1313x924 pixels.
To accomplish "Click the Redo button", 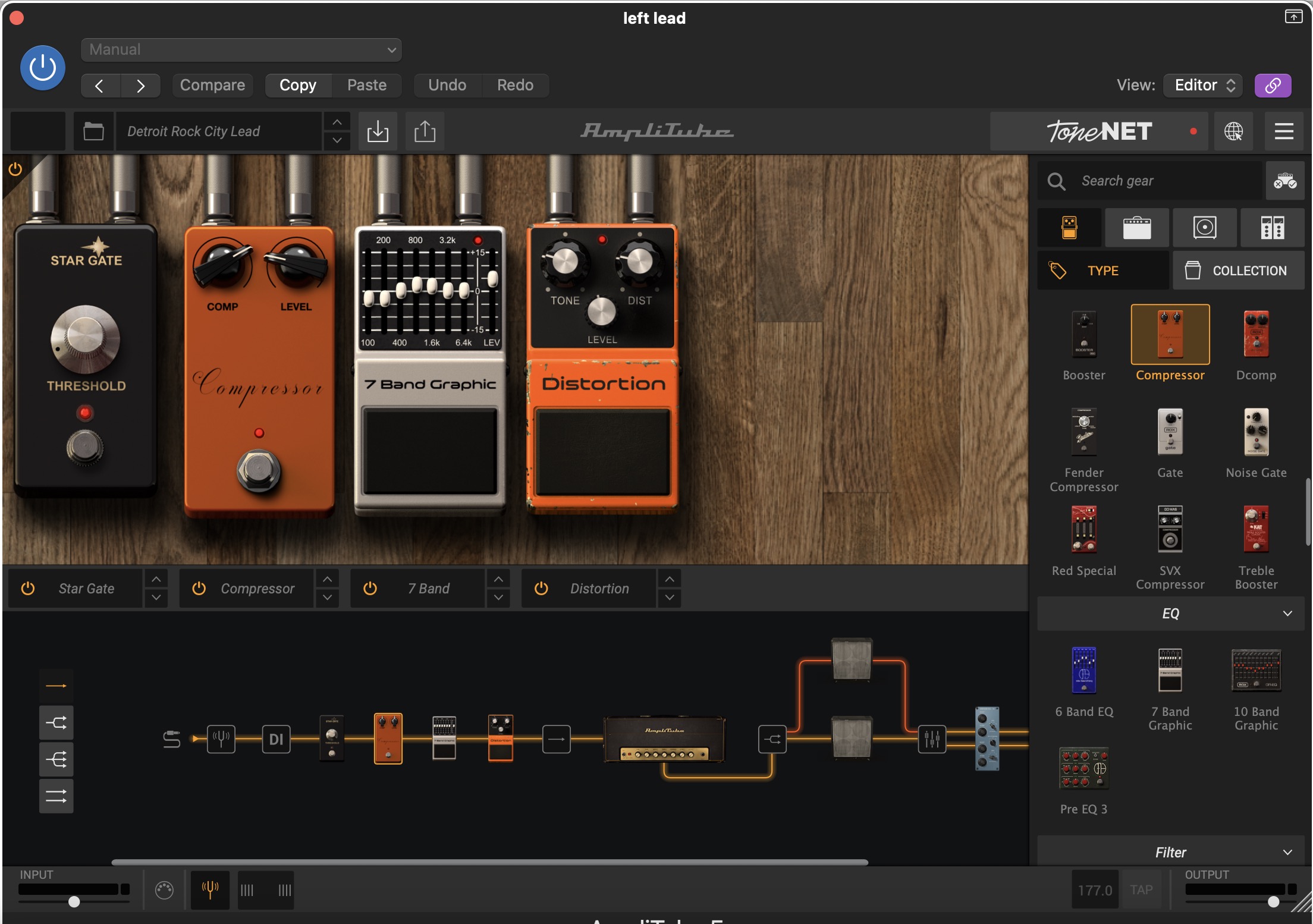I will (x=515, y=85).
